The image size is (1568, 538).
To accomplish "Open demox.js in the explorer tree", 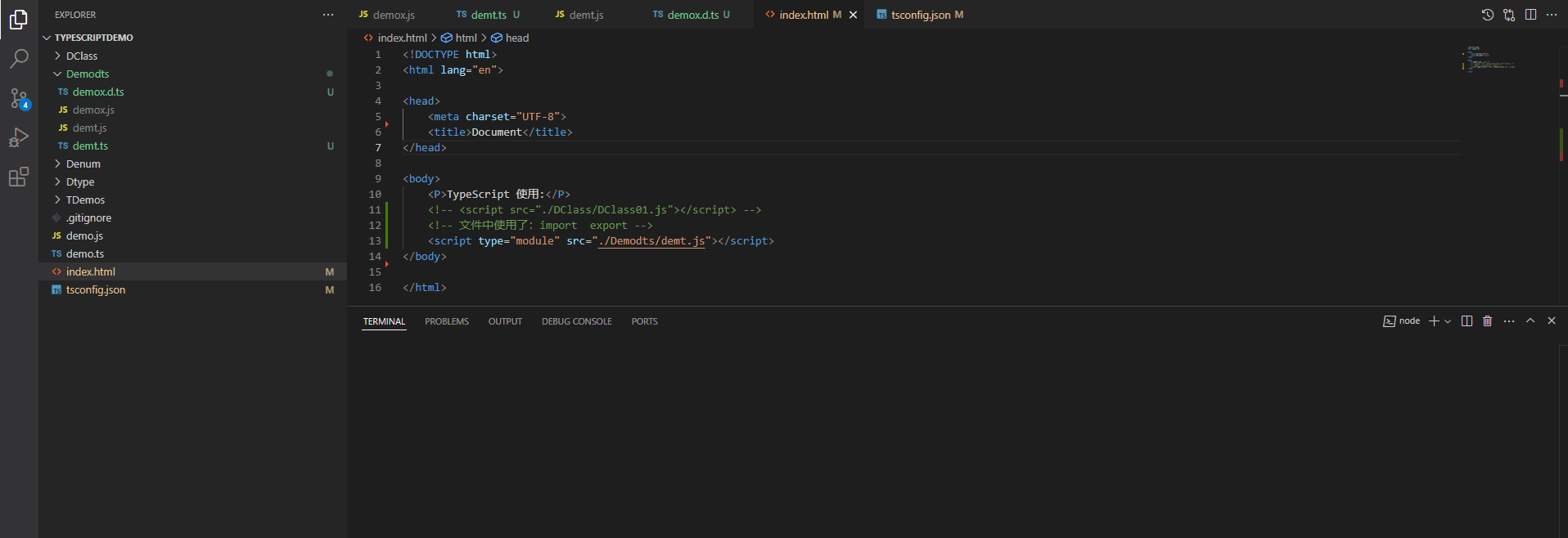I will point(192,110).
